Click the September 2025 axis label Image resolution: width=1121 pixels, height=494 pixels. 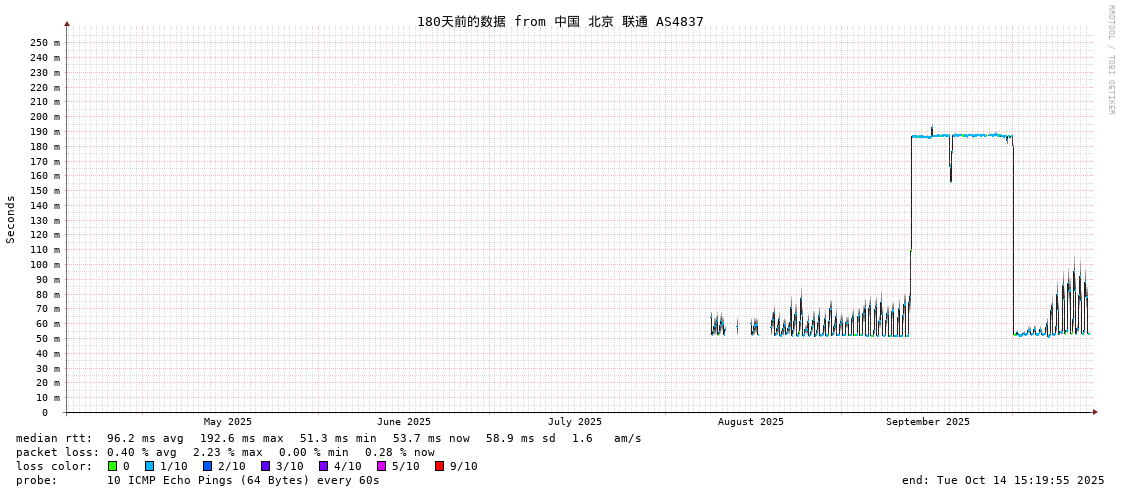[x=927, y=422]
